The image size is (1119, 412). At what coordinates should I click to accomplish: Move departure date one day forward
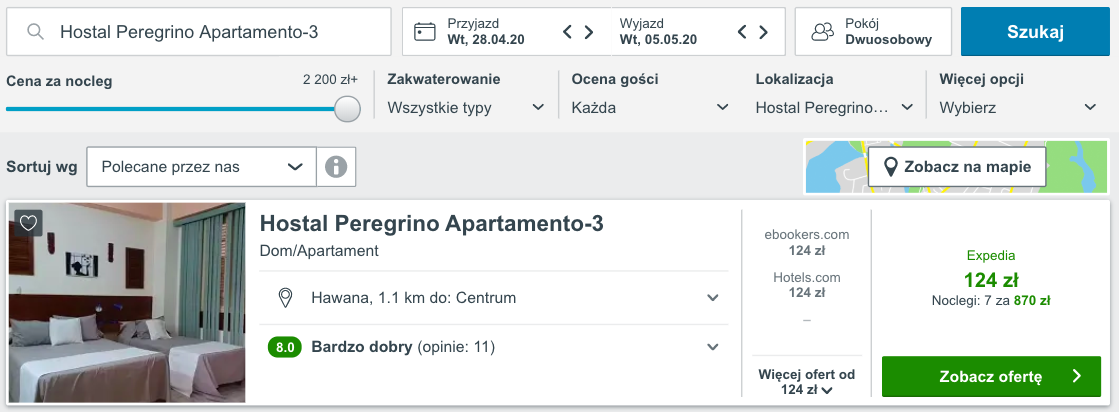coord(764,31)
